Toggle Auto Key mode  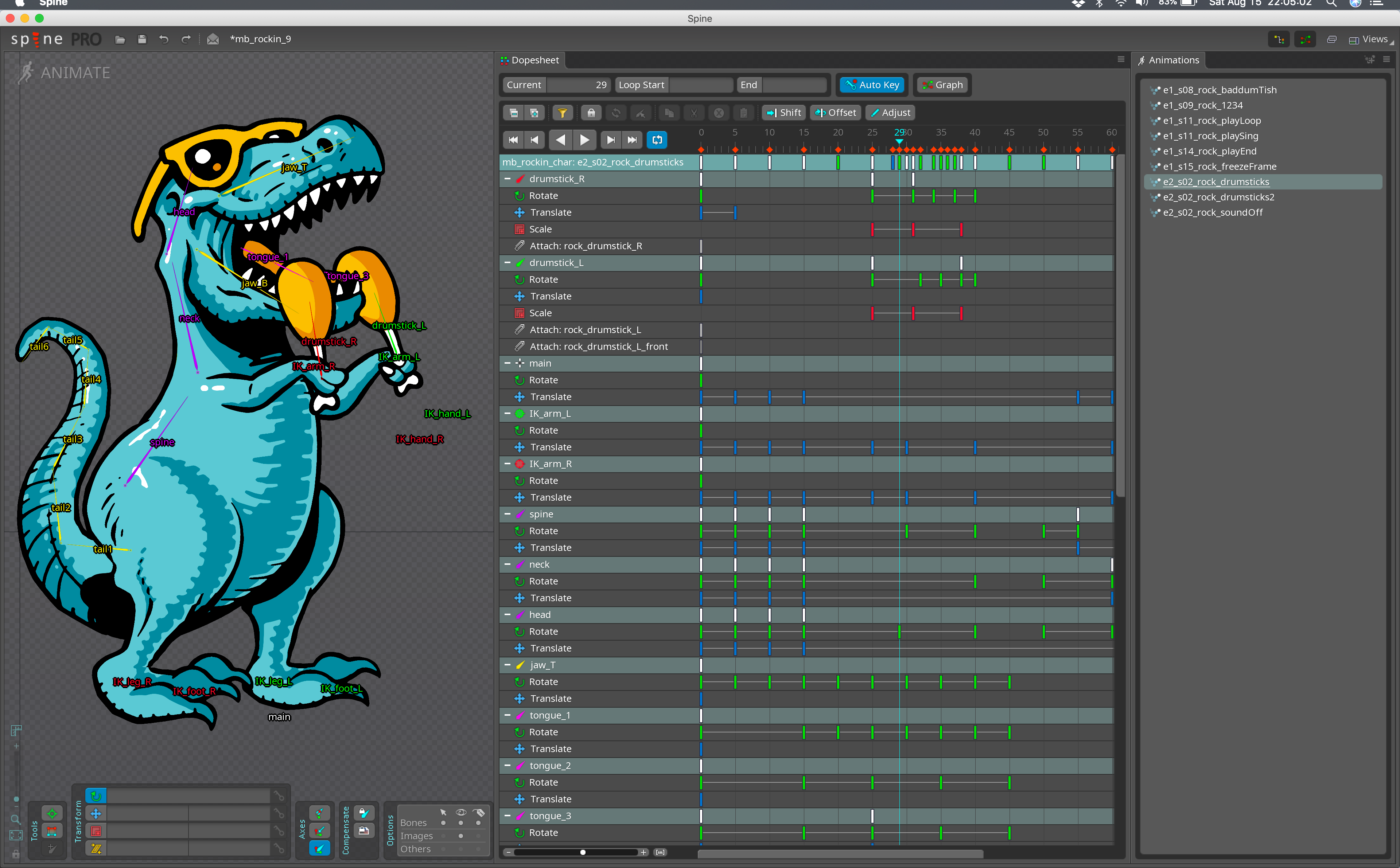pyautogui.click(x=871, y=85)
